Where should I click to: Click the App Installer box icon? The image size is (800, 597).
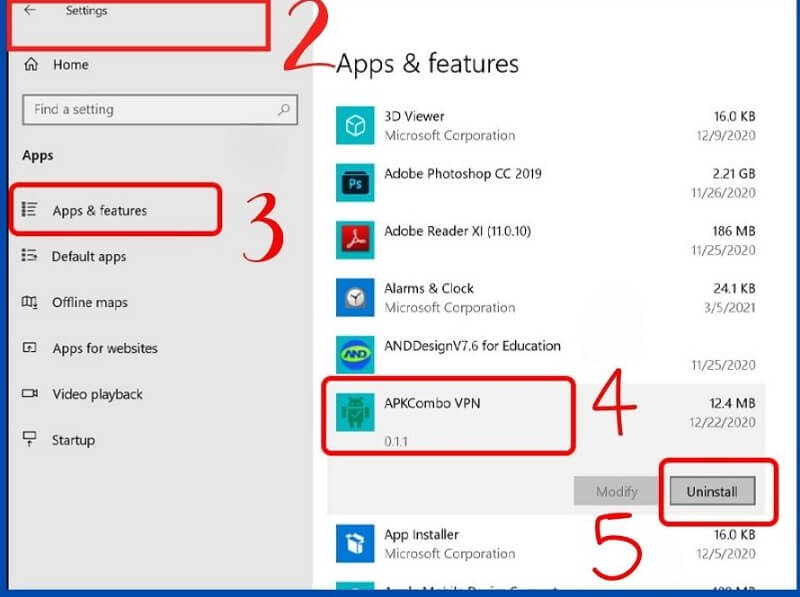pos(355,543)
